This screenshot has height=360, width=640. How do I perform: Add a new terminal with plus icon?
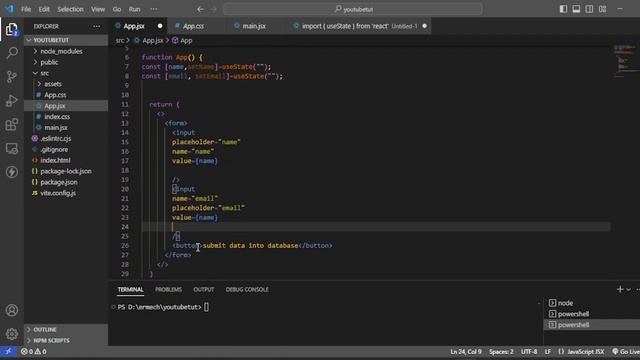point(620,289)
